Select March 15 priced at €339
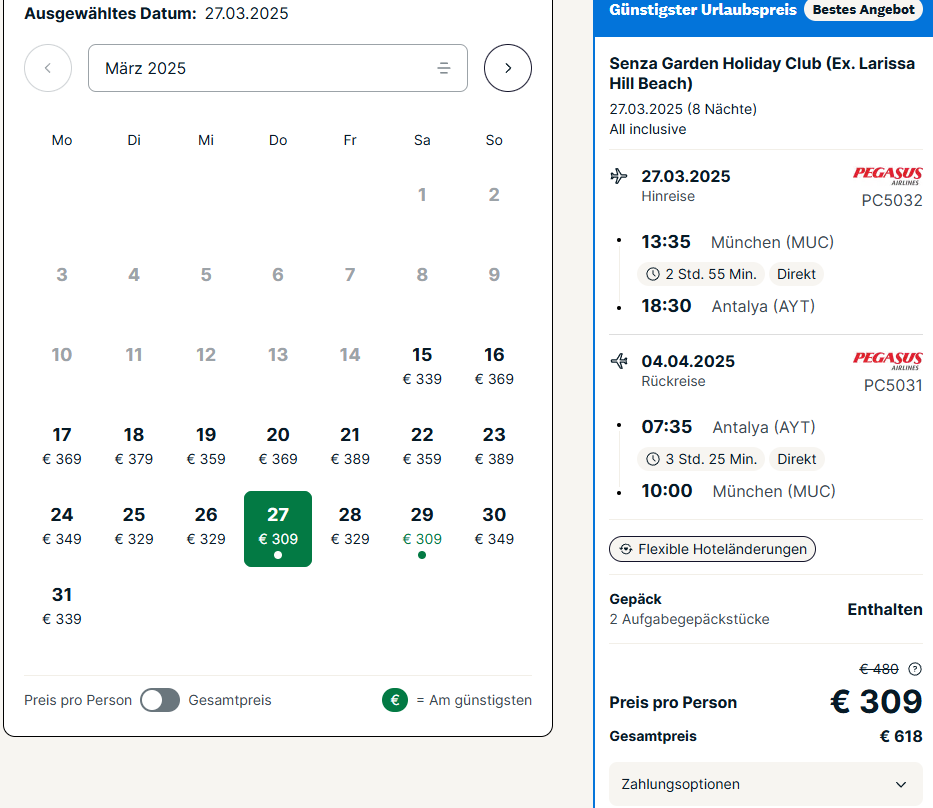Image resolution: width=933 pixels, height=808 pixels. coord(422,366)
